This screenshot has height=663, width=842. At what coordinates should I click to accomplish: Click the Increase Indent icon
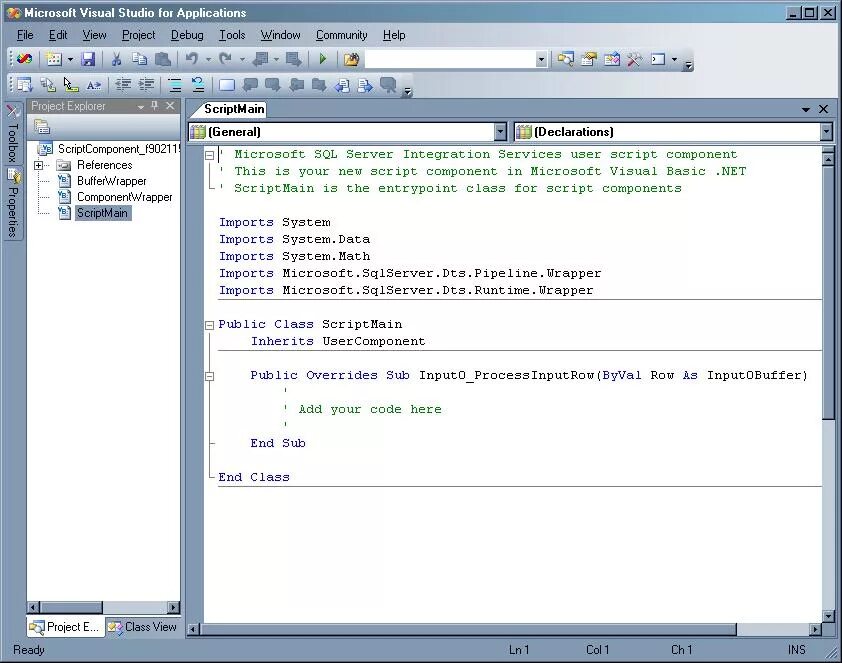click(x=146, y=85)
